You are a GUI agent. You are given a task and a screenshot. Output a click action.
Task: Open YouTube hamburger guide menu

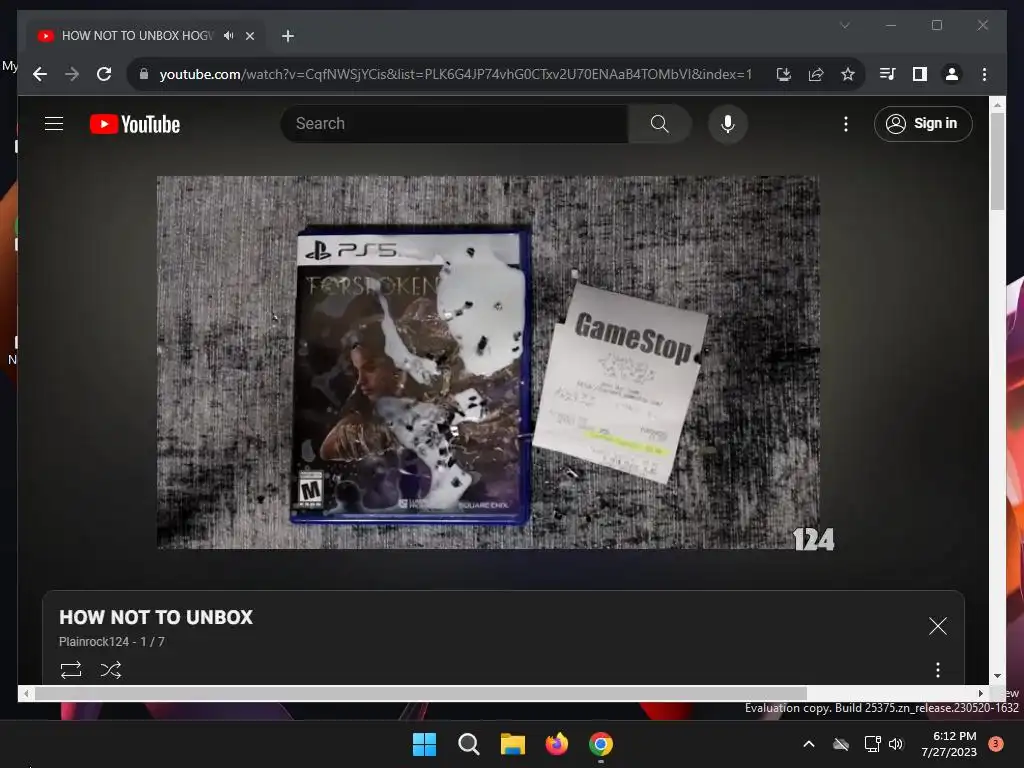[x=54, y=123]
